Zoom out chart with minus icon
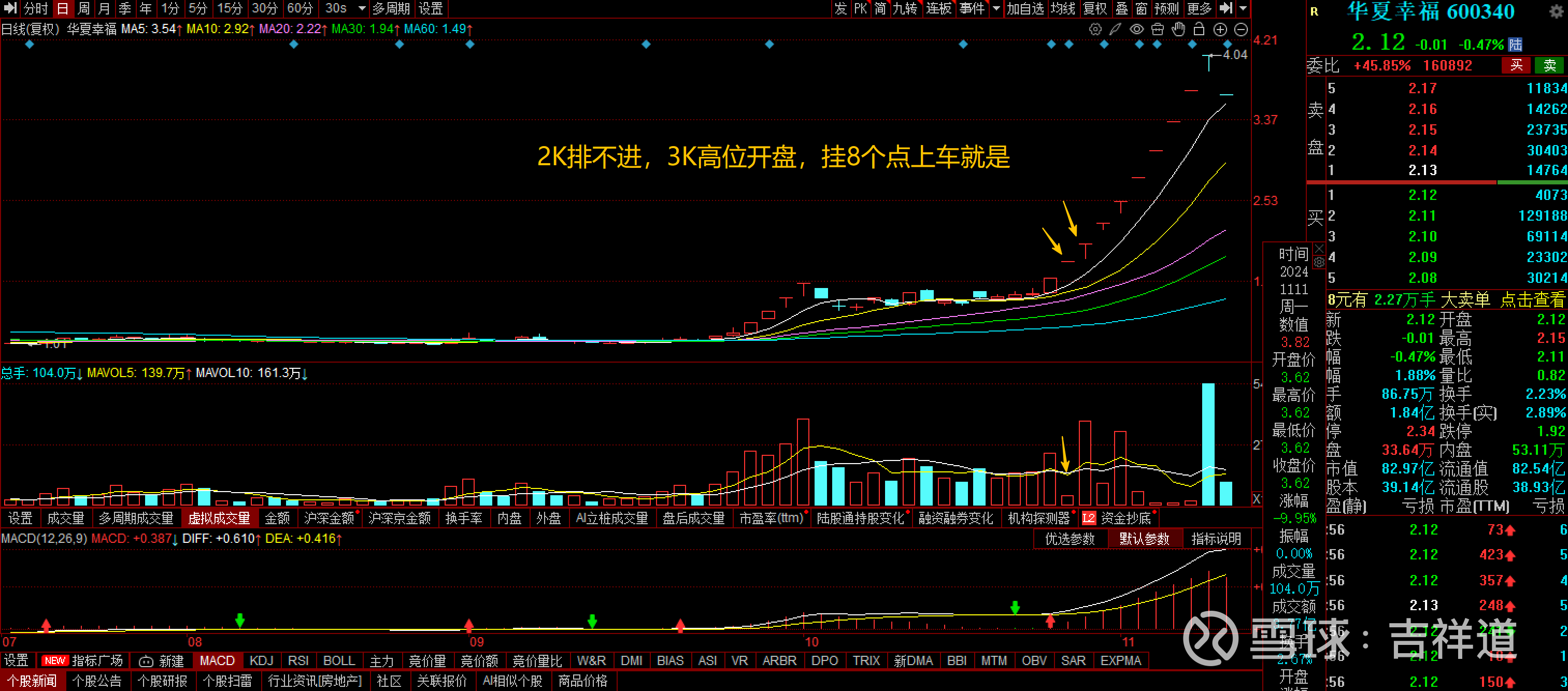The width and height of the screenshot is (1568, 691). pyautogui.click(x=1241, y=29)
